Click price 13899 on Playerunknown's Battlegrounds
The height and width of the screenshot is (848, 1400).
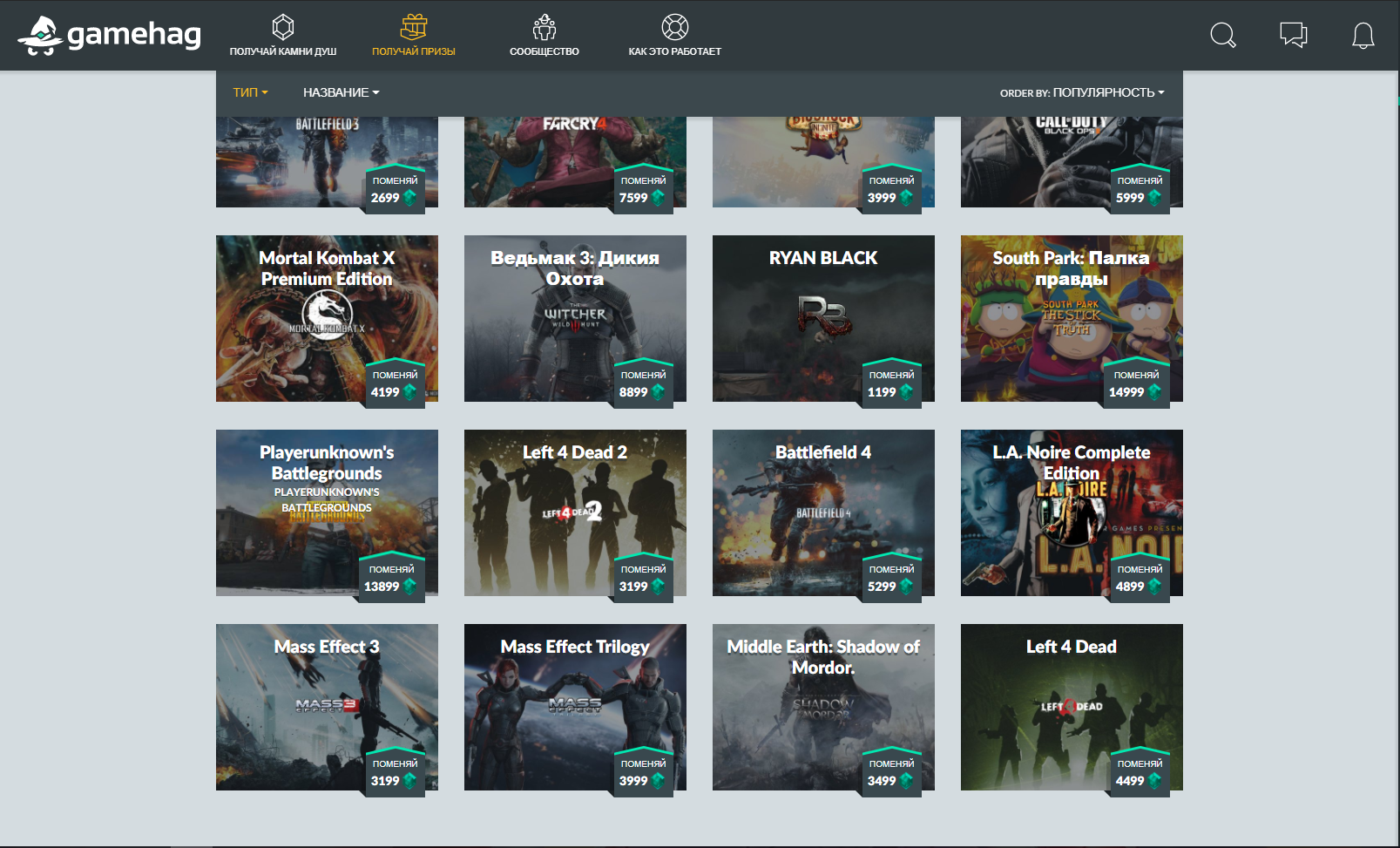coord(382,587)
